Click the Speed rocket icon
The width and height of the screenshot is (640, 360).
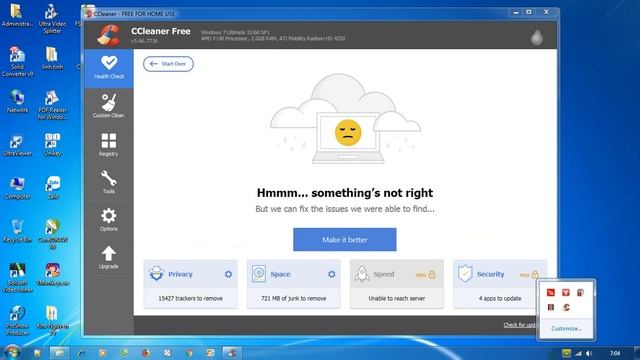pyautogui.click(x=362, y=273)
